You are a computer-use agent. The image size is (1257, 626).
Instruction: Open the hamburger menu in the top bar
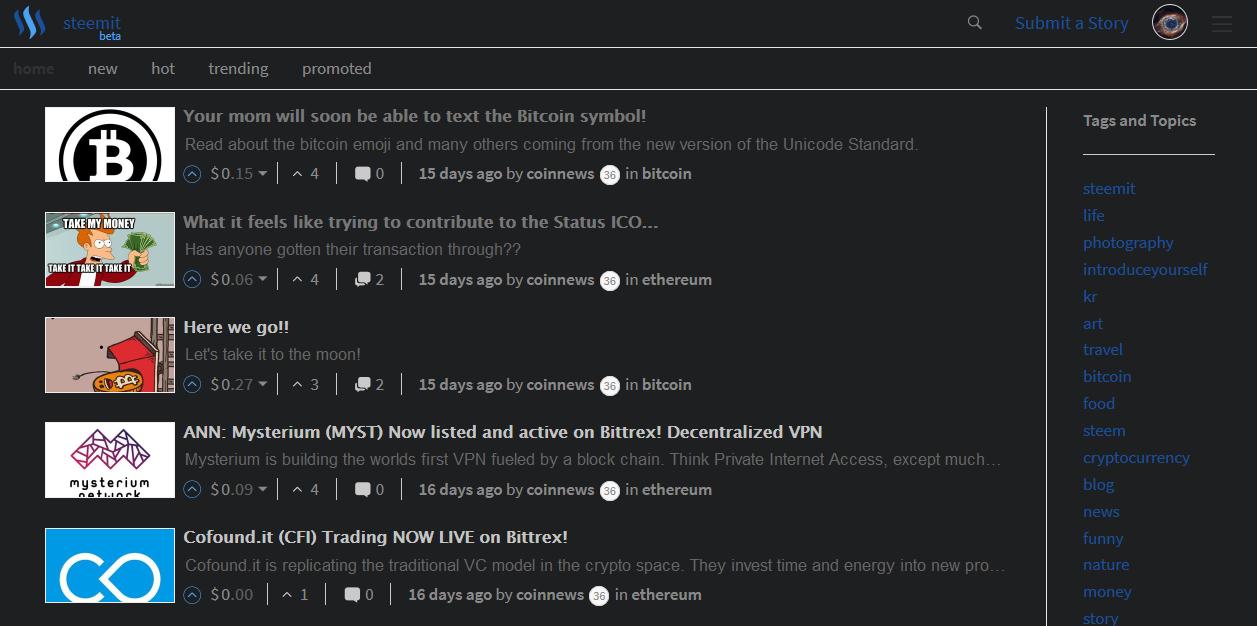coord(1222,23)
